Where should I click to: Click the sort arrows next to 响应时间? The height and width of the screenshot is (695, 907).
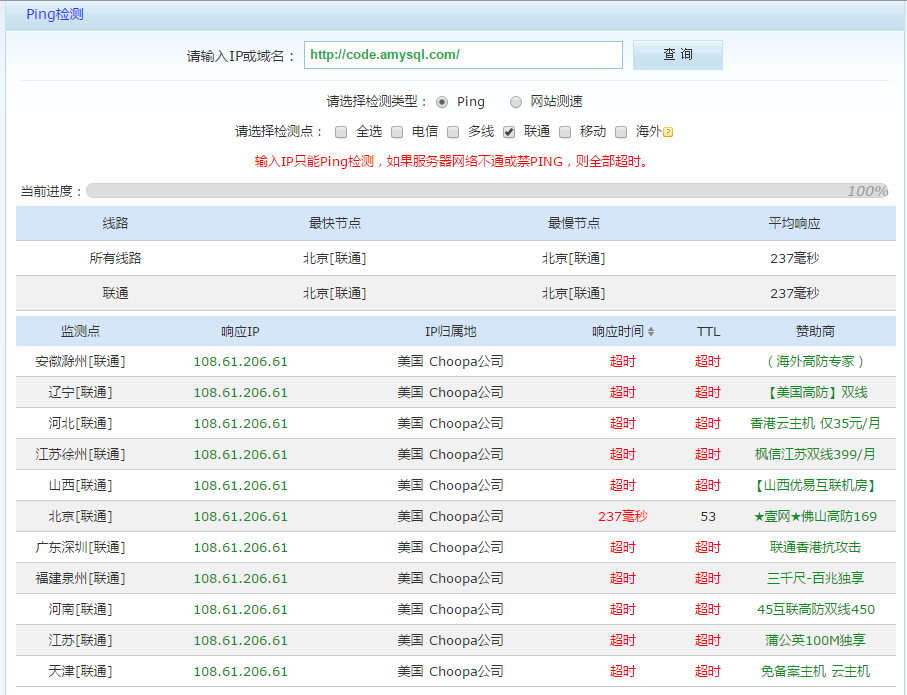(x=651, y=332)
